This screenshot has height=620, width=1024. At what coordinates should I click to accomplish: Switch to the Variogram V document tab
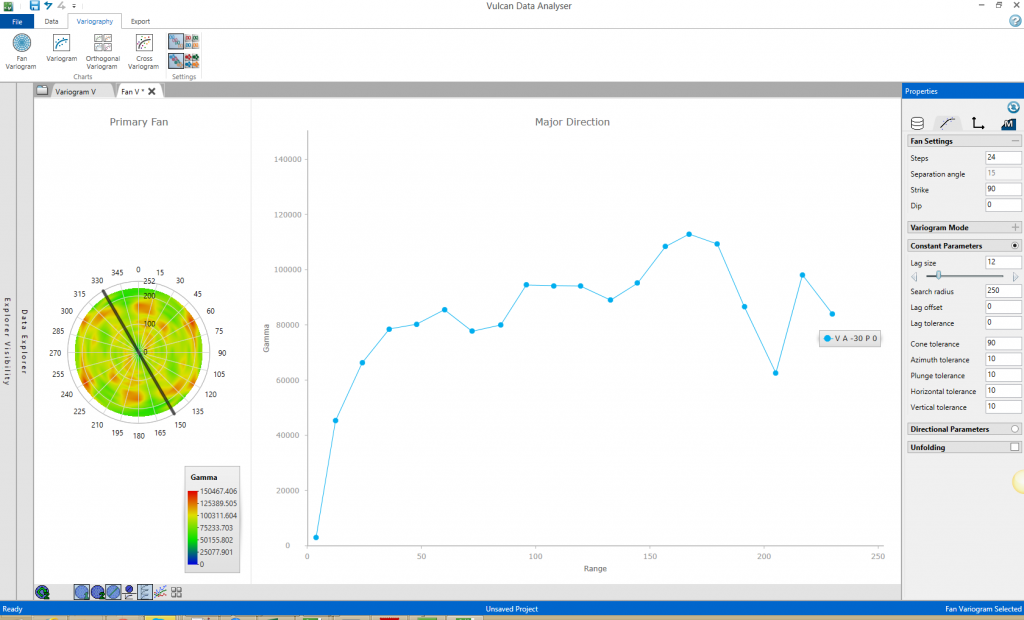click(75, 91)
